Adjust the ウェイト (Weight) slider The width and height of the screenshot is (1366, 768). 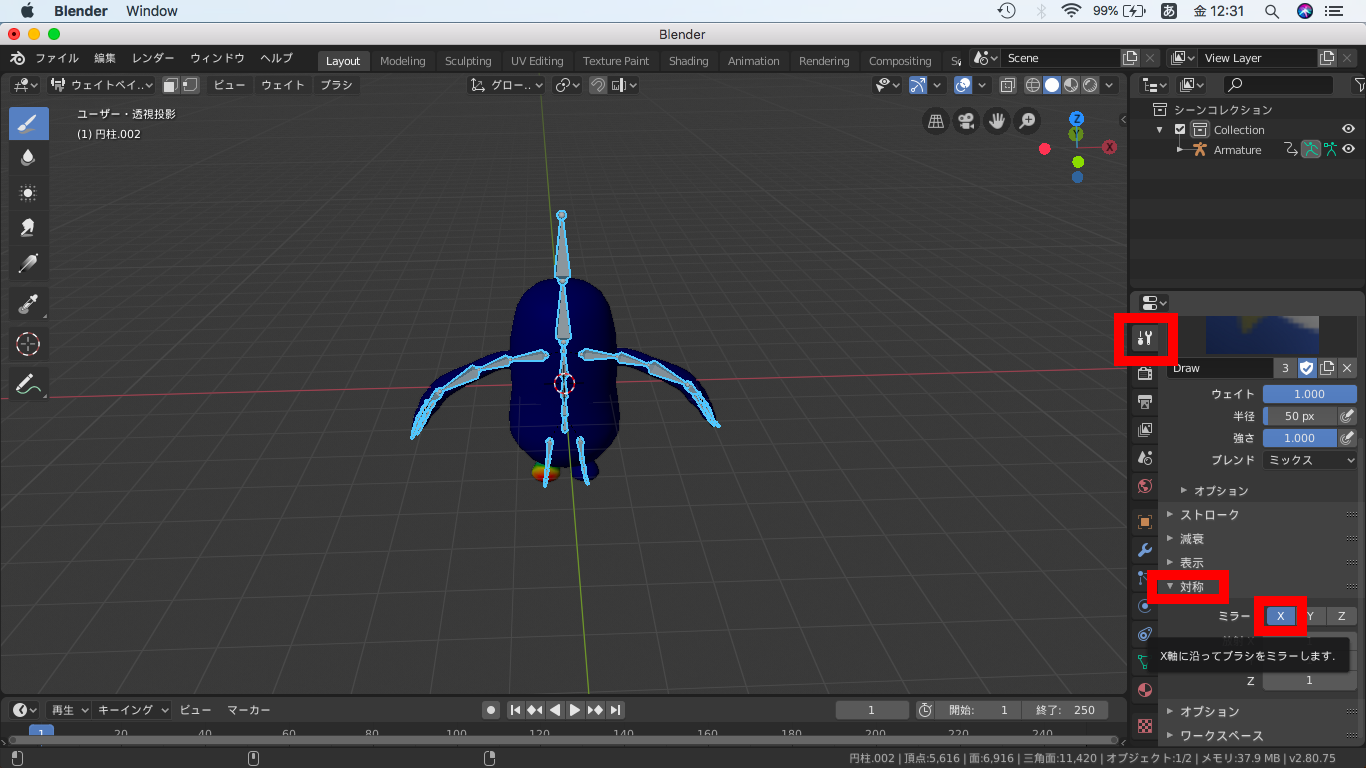click(1309, 394)
